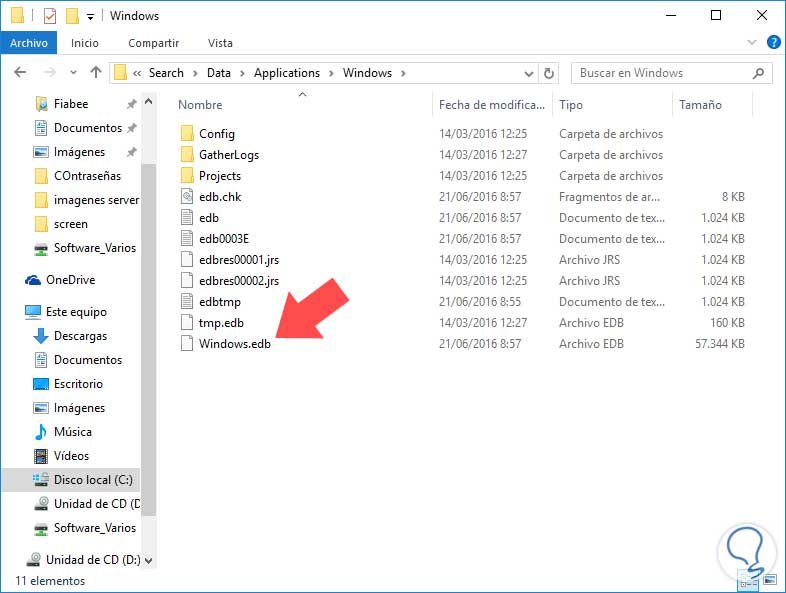Select the GatherLogs folder icon
Image resolution: width=786 pixels, height=593 pixels.
186,155
